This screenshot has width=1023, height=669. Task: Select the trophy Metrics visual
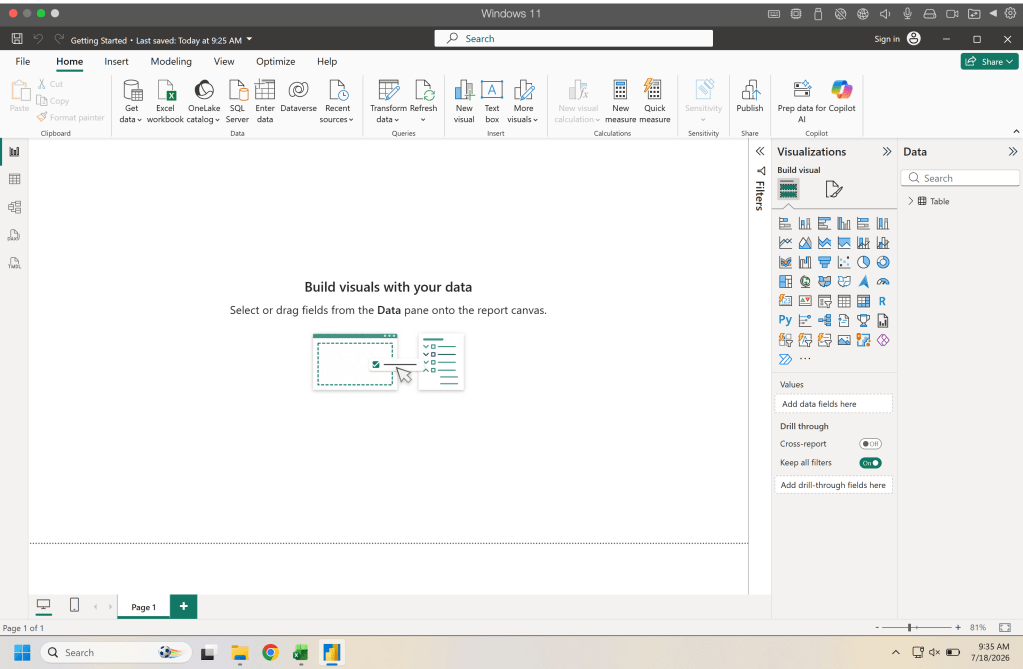863,320
